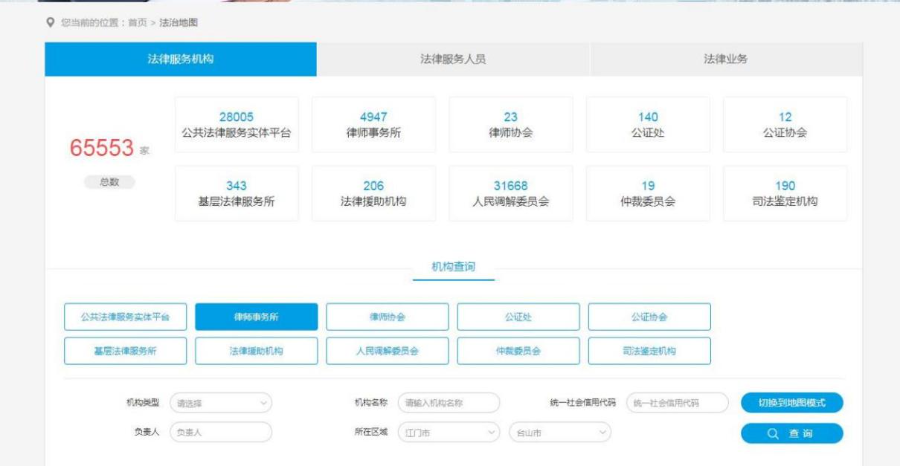Open the 31668 人民调解委员会 statistics card
Screen dimensions: 900x466
510,193
